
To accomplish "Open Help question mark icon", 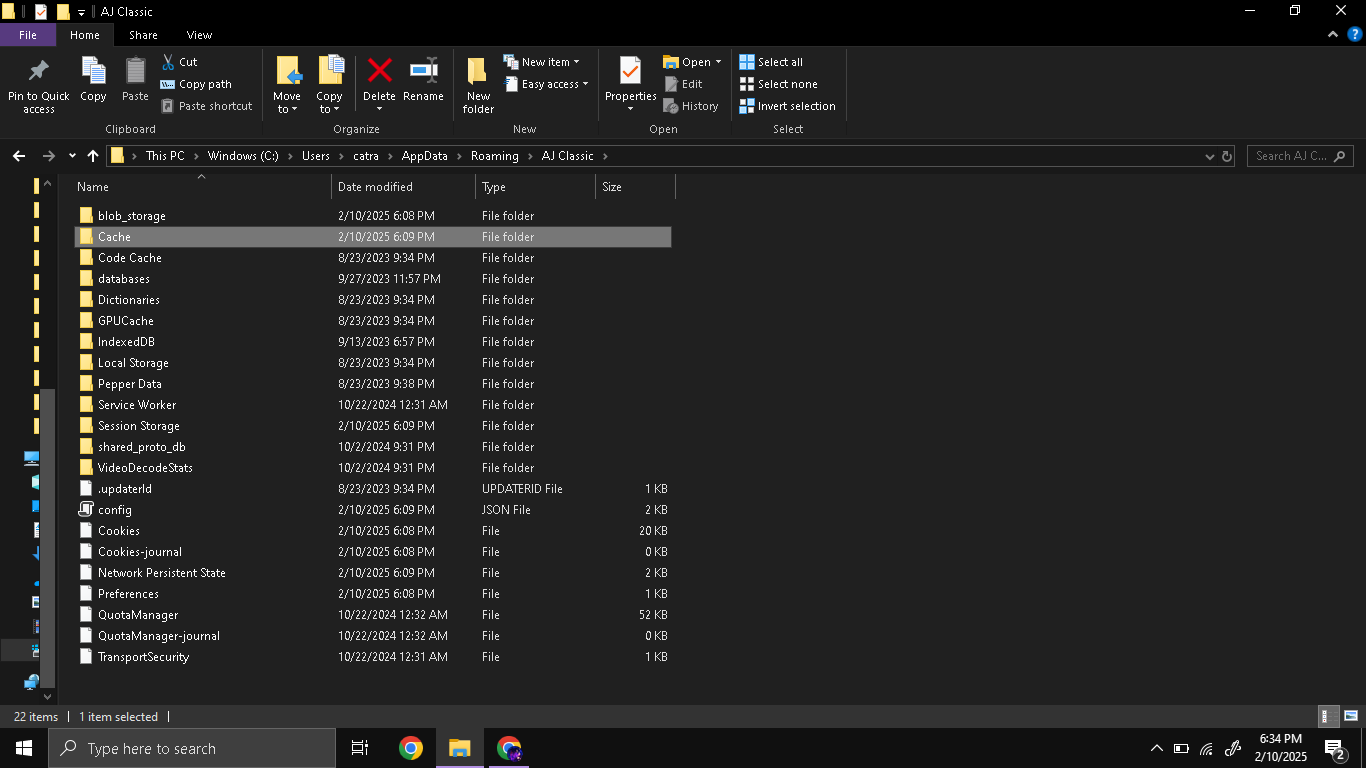I will [x=1355, y=34].
